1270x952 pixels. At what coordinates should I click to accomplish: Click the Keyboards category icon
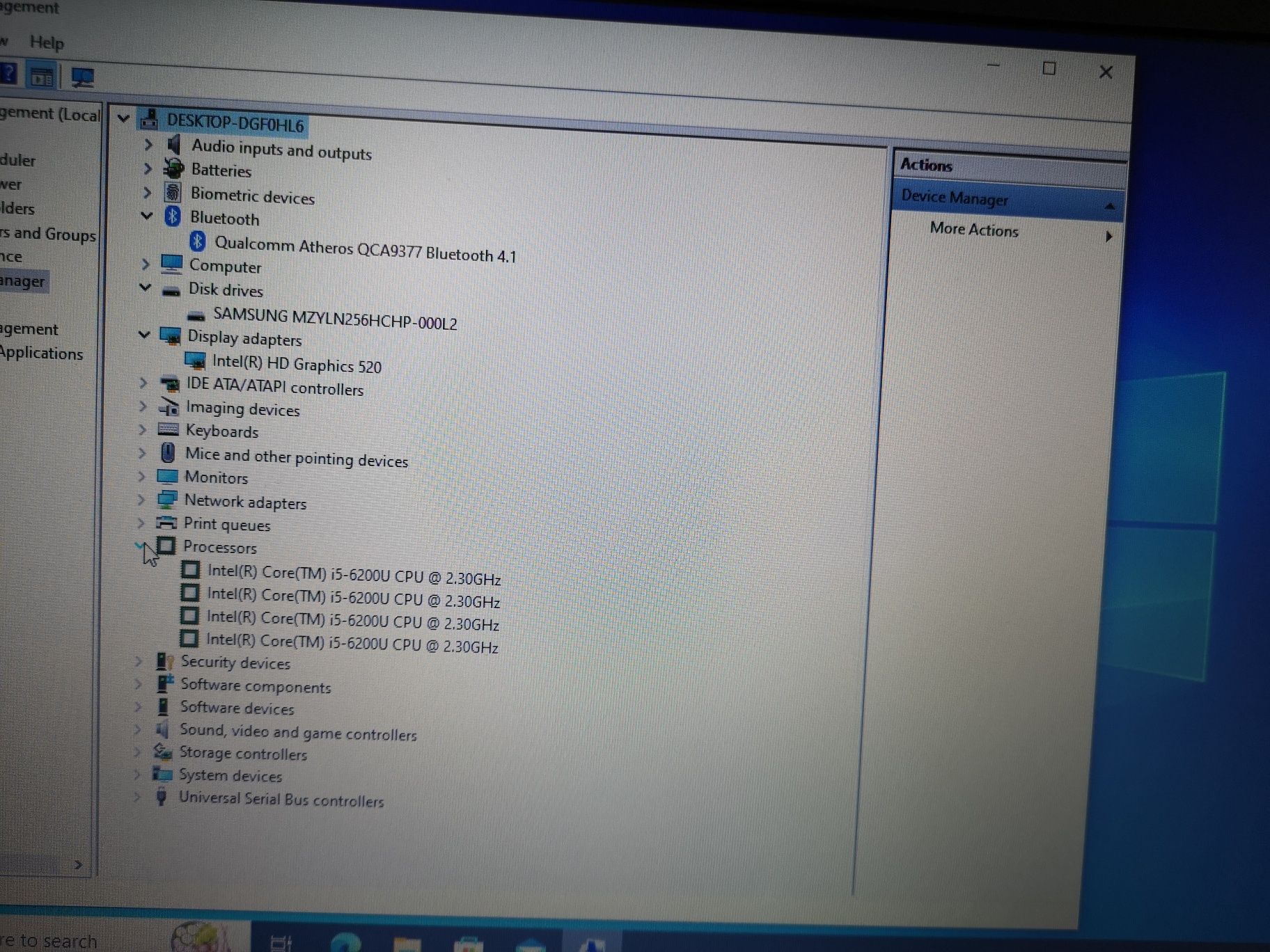(x=168, y=429)
